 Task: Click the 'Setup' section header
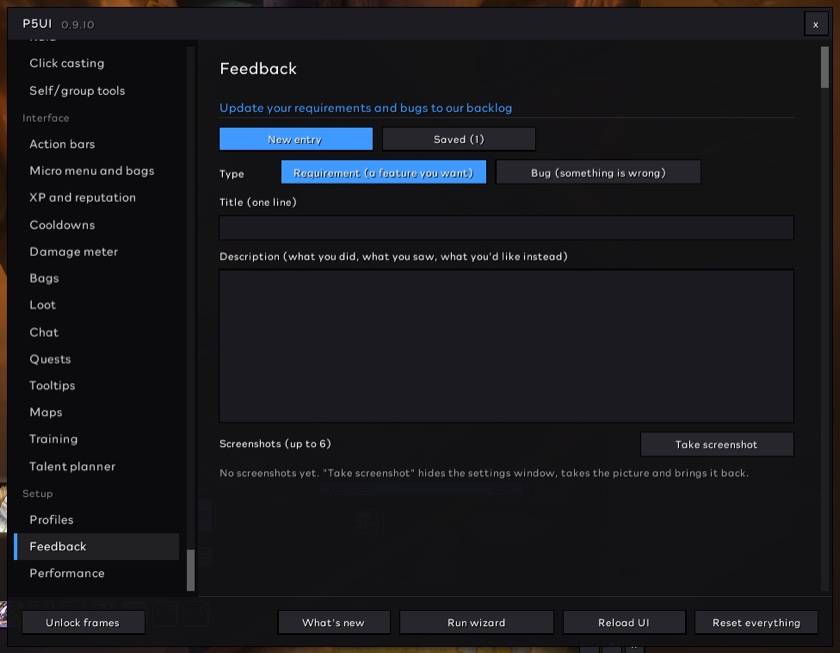click(38, 493)
